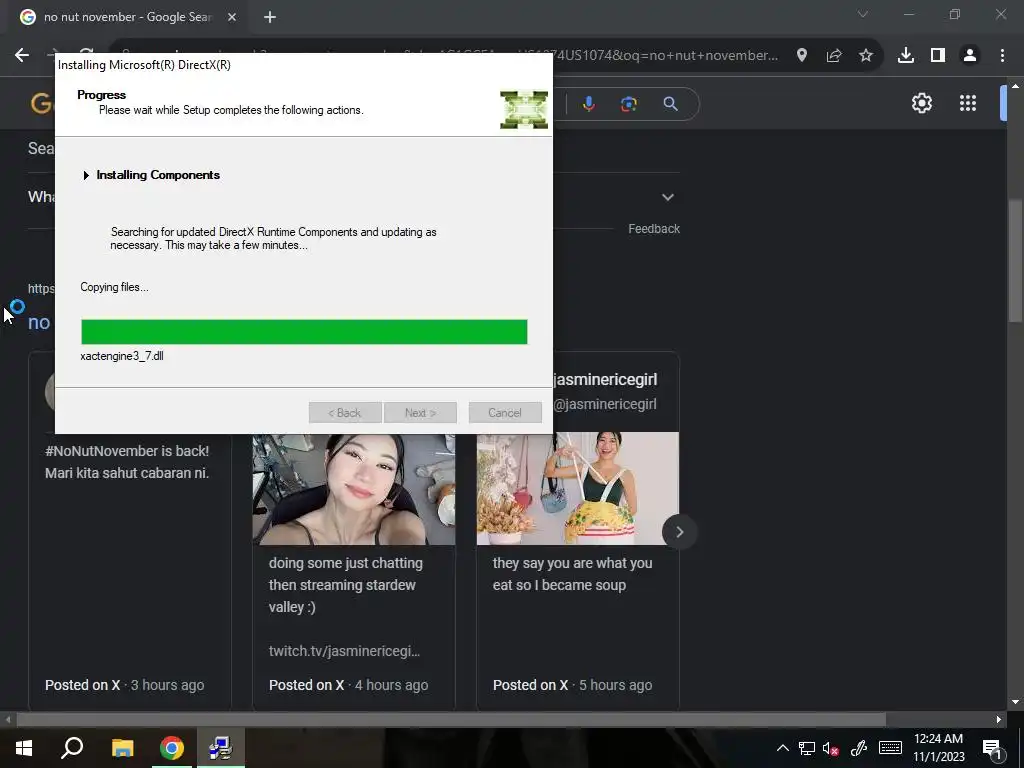This screenshot has width=1024, height=768.
Task: Open the notification center icon
Action: [x=992, y=748]
